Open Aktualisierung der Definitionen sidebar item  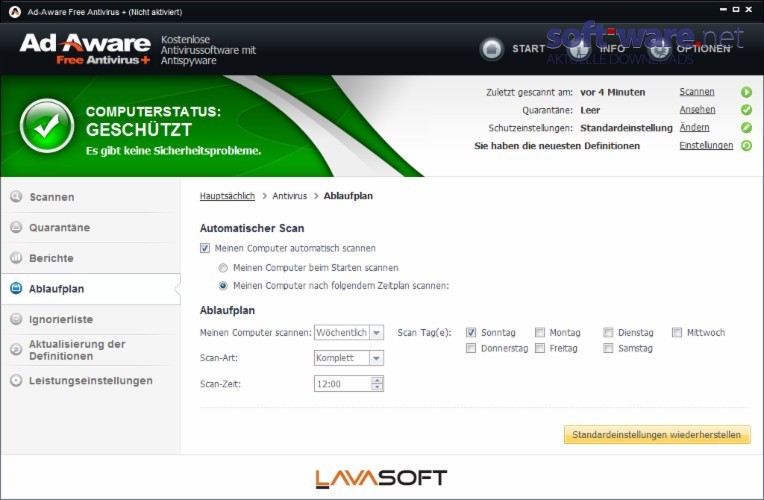(91, 350)
